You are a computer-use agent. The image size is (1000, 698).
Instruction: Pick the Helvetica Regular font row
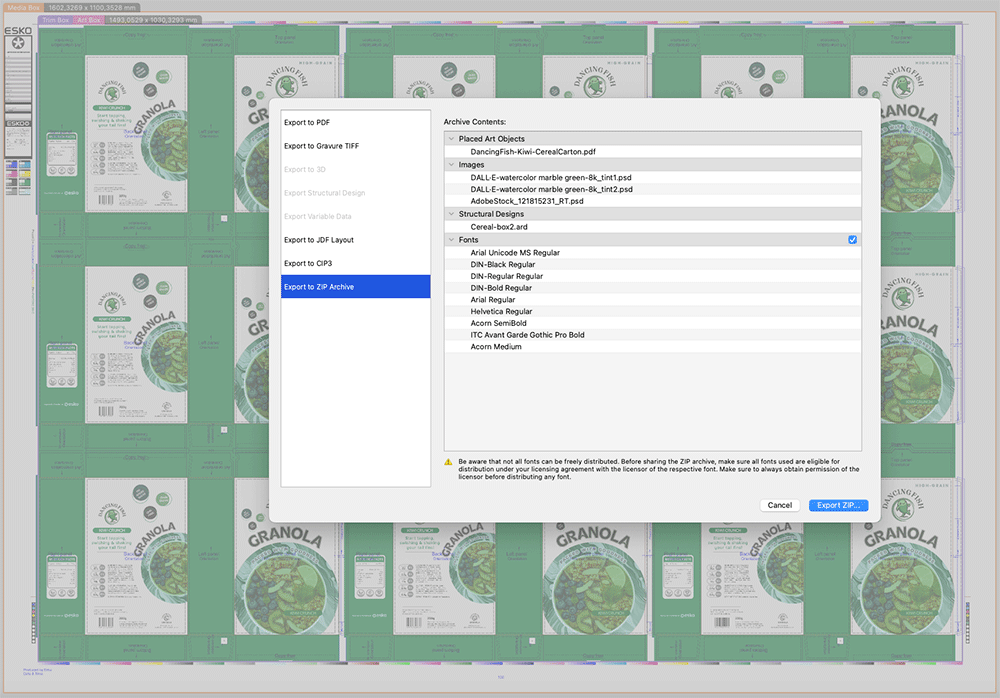point(501,311)
